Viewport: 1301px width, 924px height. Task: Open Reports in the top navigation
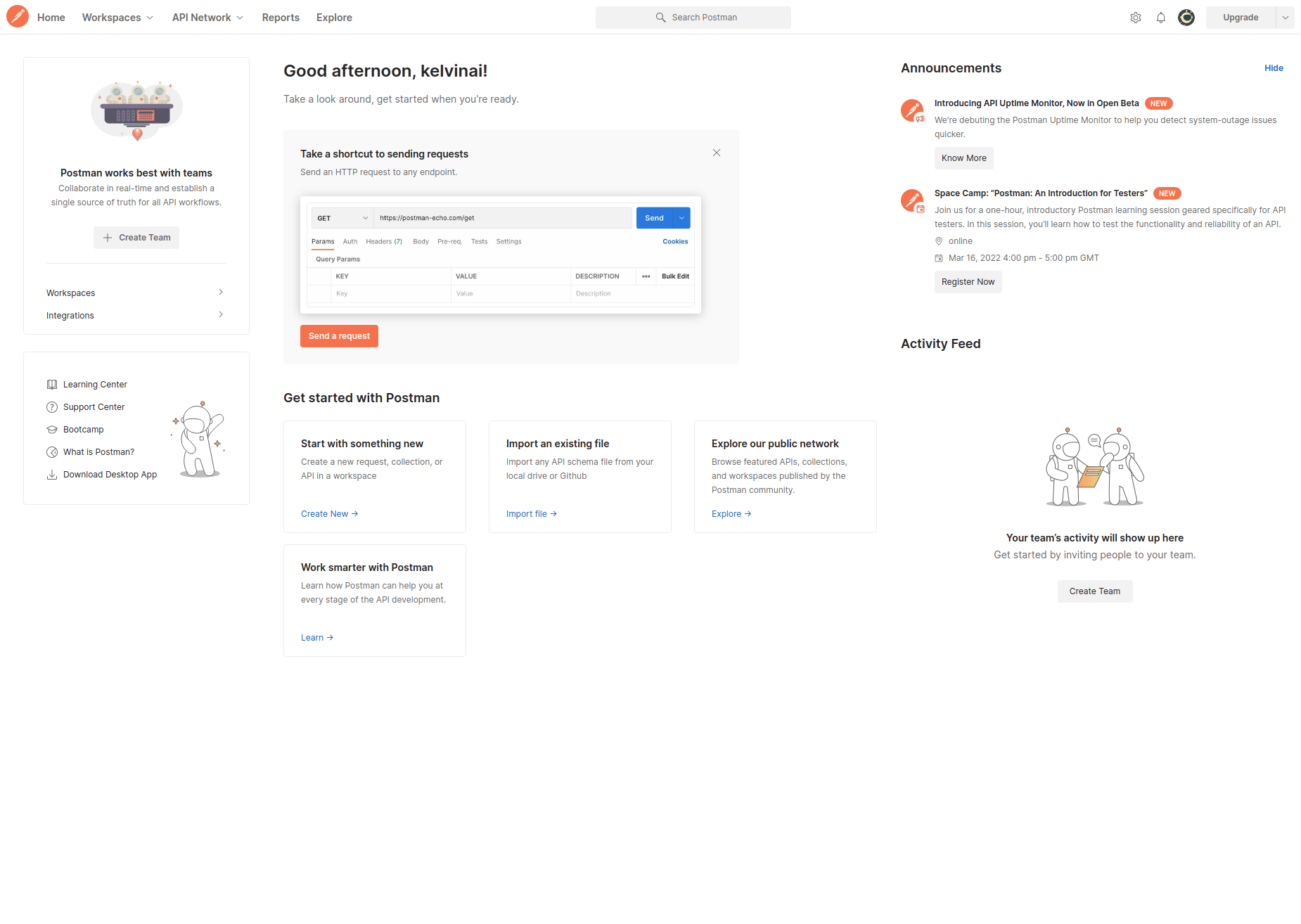click(281, 18)
